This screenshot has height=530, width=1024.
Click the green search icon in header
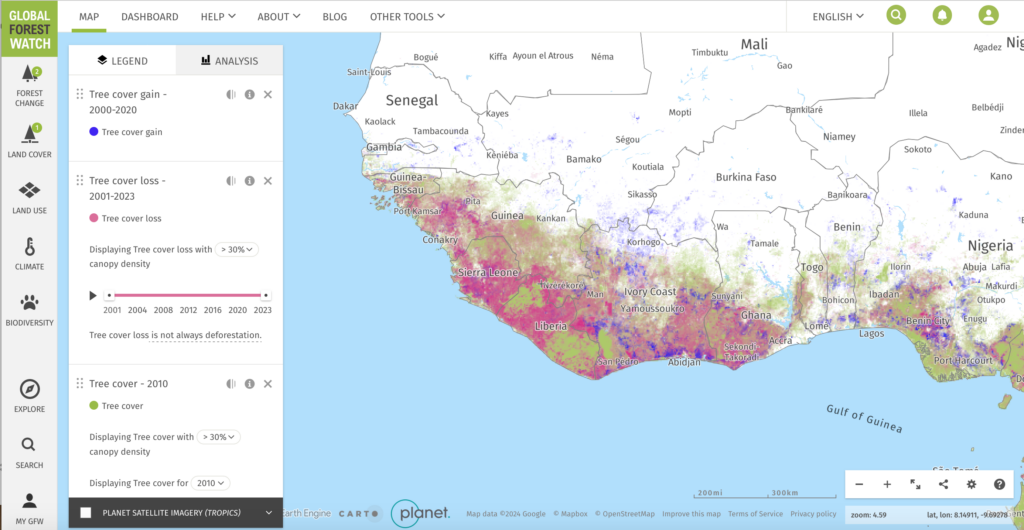pos(896,16)
